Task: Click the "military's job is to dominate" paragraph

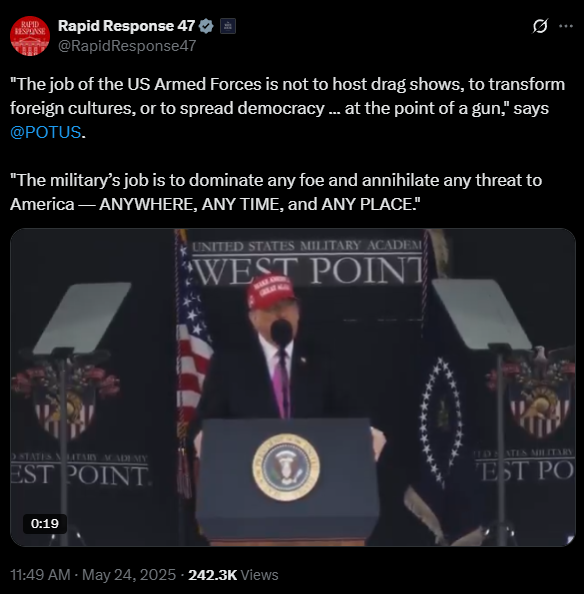Action: point(276,192)
